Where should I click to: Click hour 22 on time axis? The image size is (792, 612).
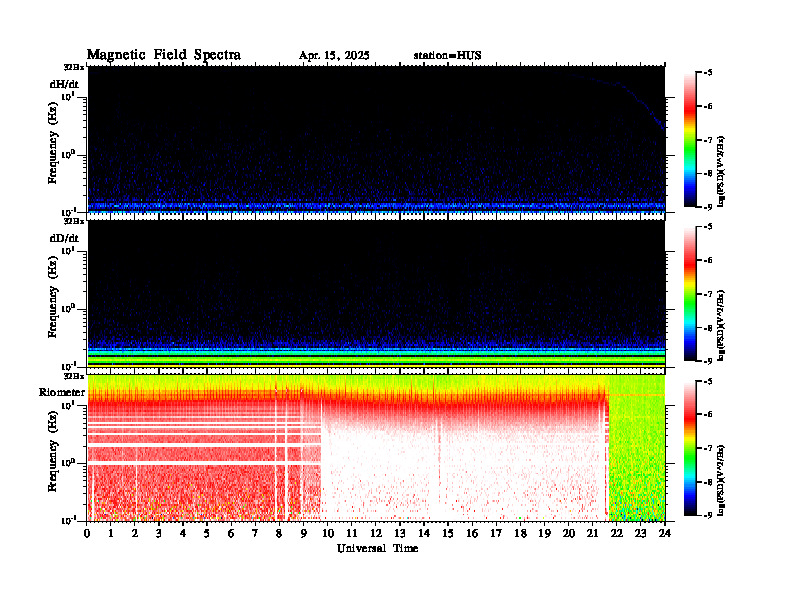click(617, 533)
